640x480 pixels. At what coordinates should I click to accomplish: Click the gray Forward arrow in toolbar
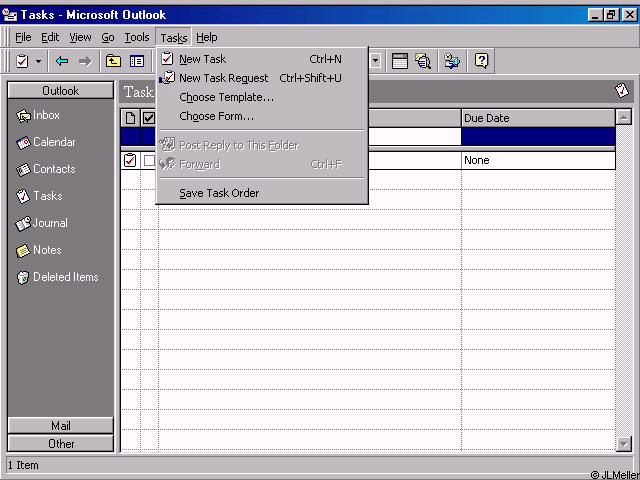tap(85, 62)
